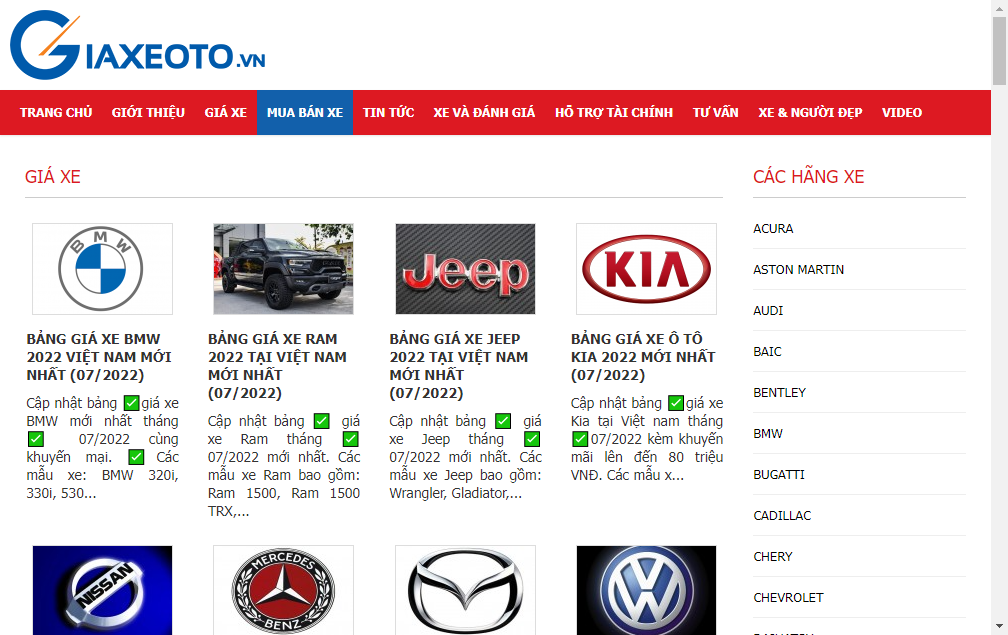Screen dimensions: 1008x635
Task: Click the 'CÁC HÃNG XE' sidebar heading
Action: click(x=809, y=177)
